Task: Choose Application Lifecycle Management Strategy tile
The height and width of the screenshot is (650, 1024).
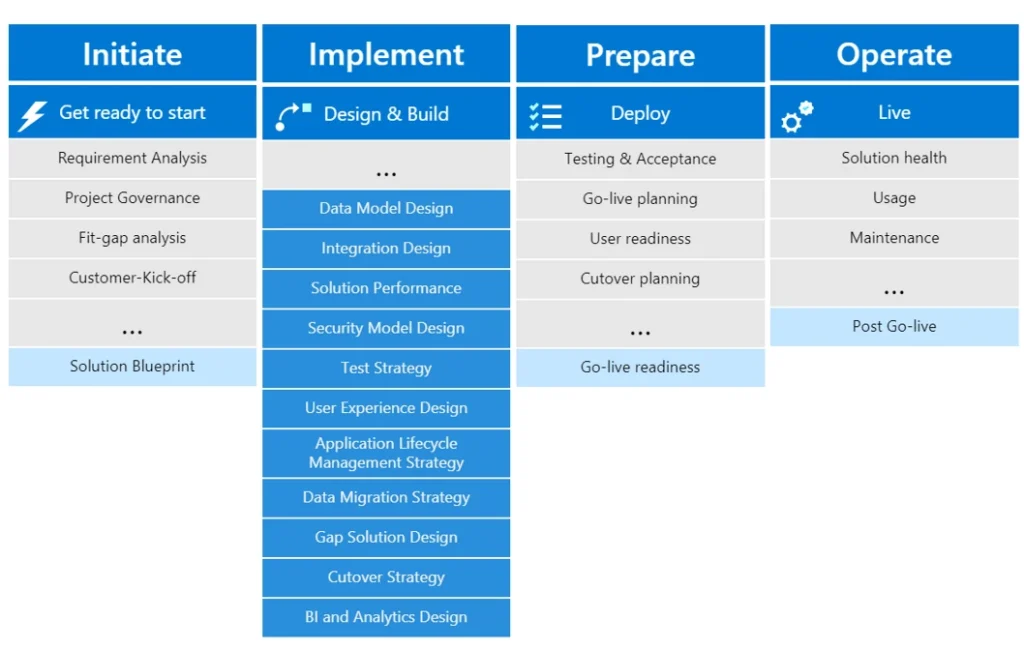Action: coord(386,453)
